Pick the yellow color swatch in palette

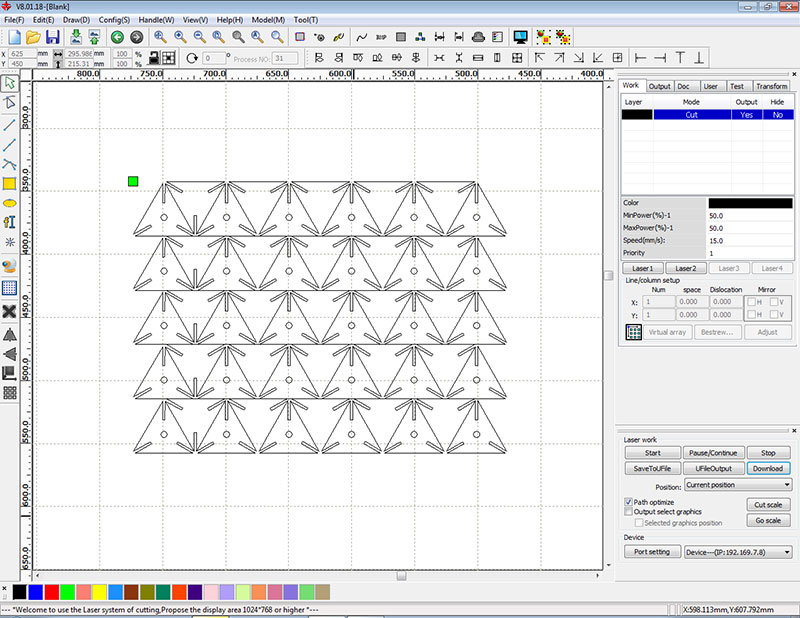[99, 592]
